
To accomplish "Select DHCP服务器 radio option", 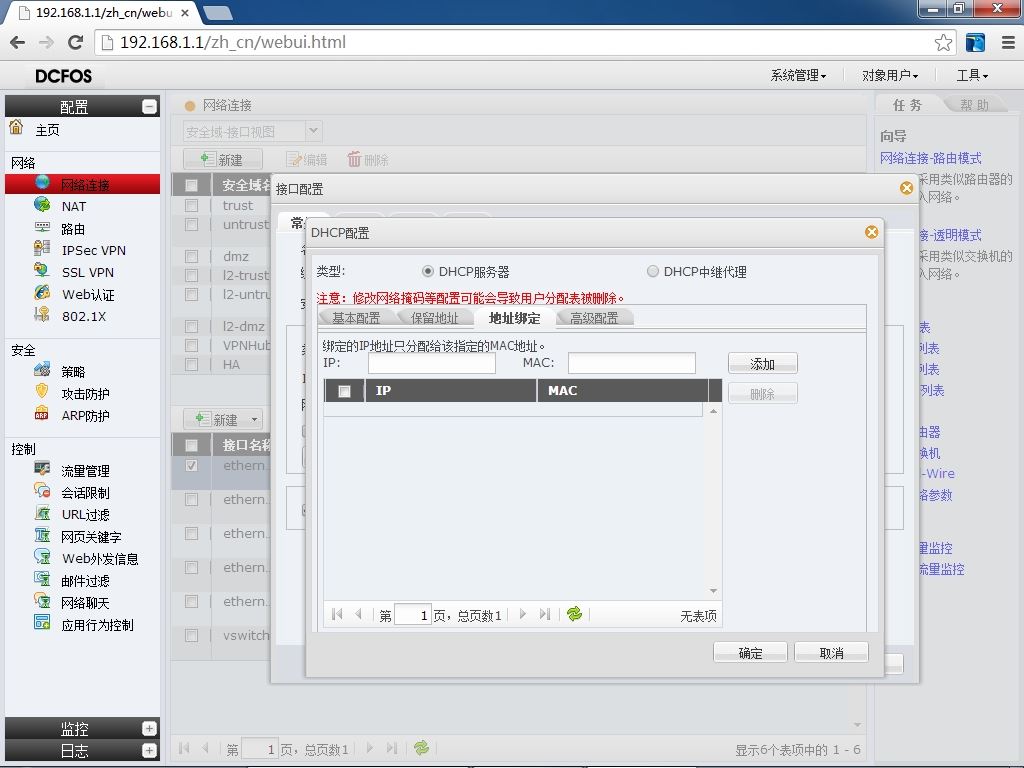I will click(x=428, y=271).
